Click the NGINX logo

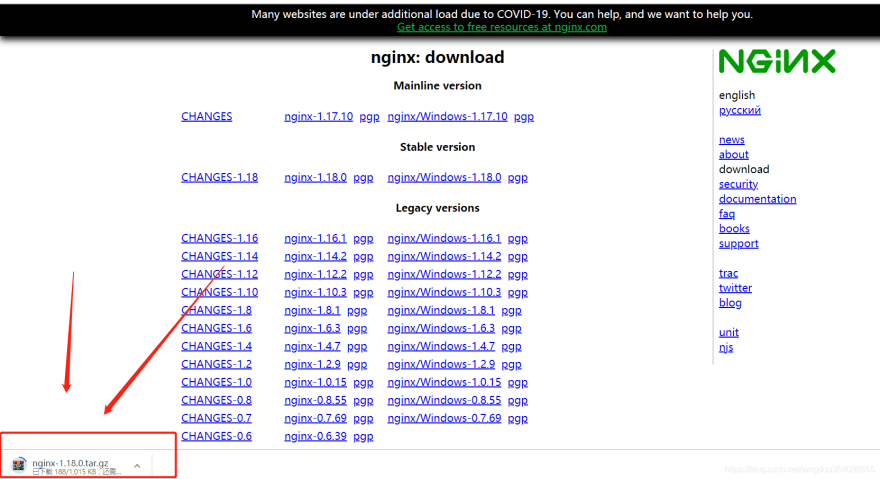tap(777, 61)
